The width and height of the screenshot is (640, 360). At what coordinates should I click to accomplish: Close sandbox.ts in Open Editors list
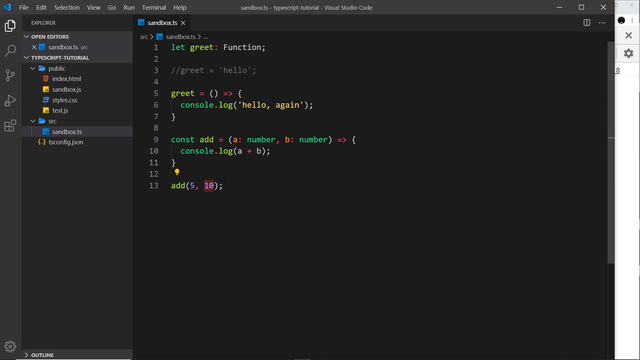tap(34, 47)
